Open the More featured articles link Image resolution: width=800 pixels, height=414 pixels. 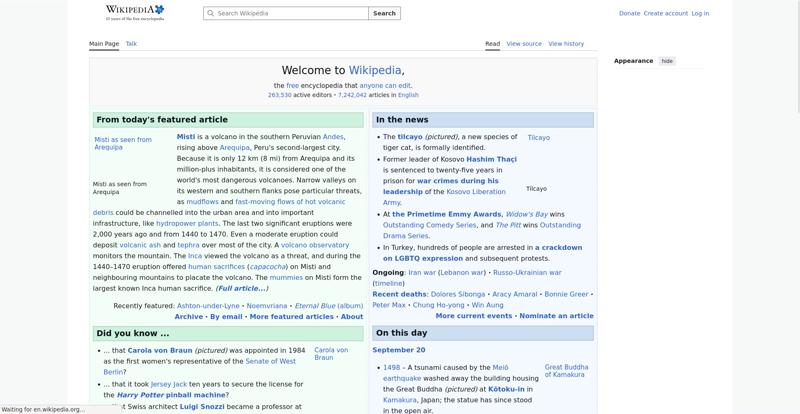[291, 316]
